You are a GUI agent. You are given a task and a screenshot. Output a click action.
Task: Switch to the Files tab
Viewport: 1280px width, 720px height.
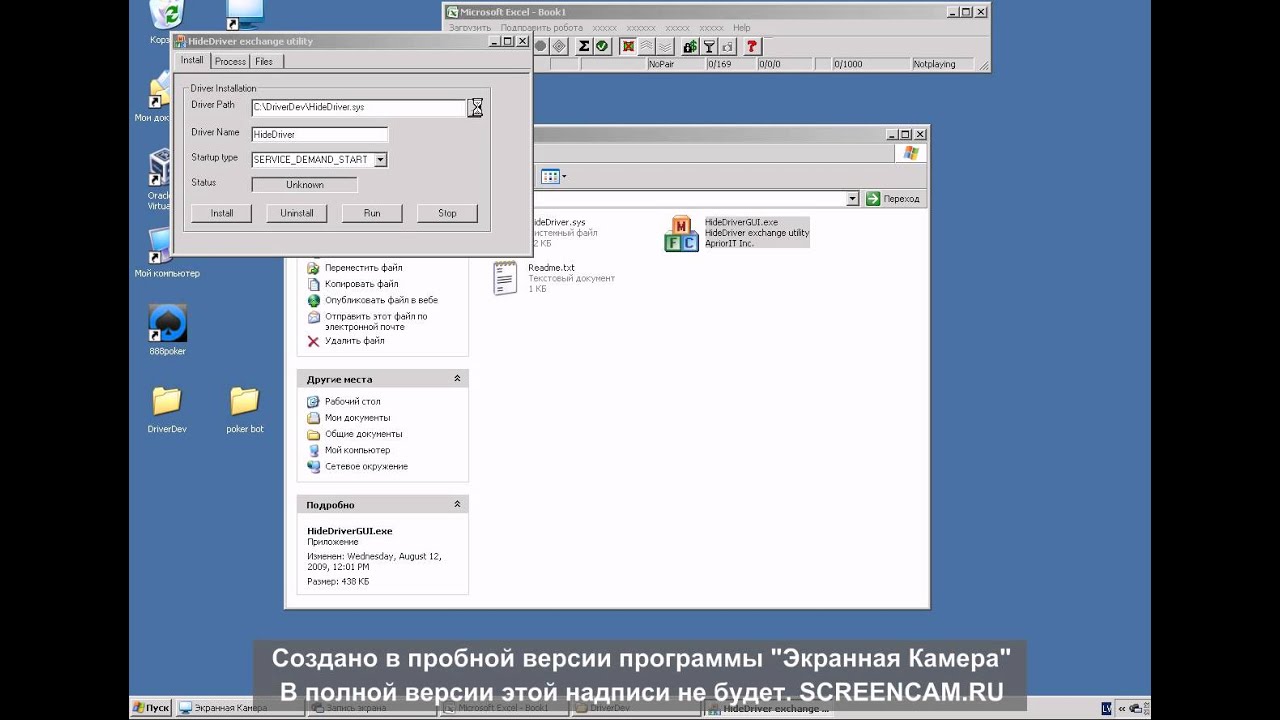[264, 62]
